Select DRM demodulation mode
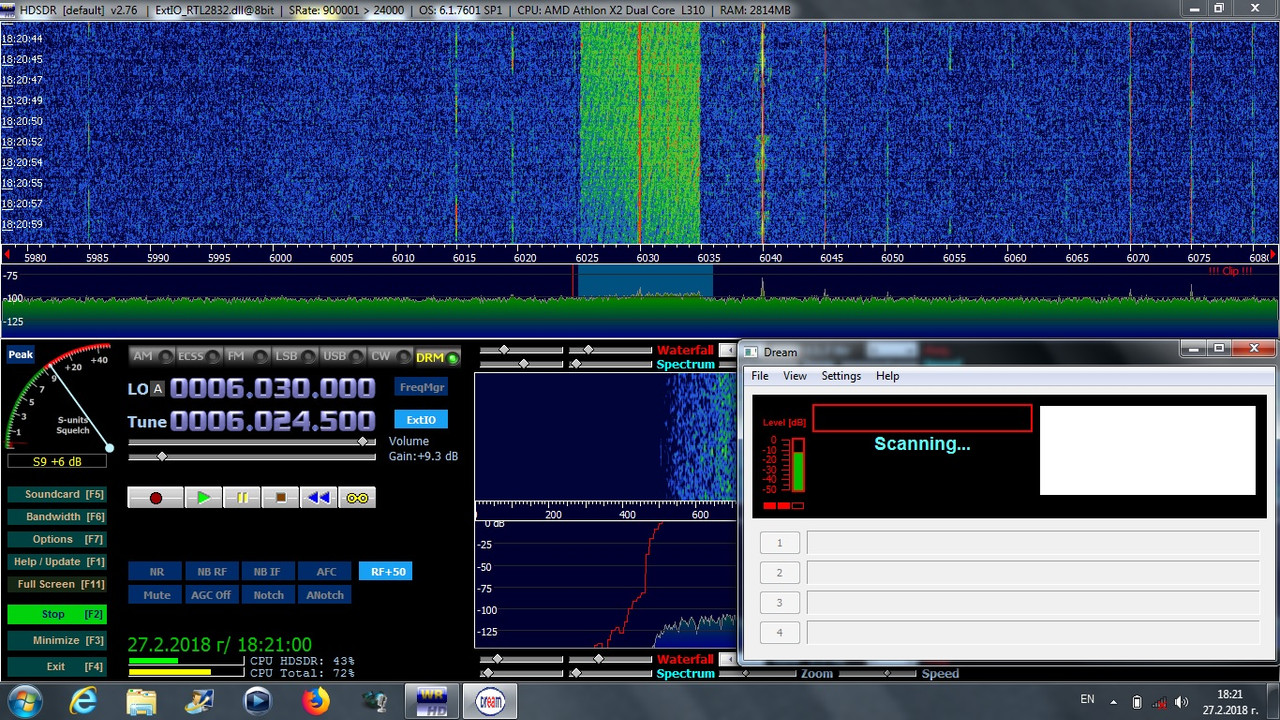 437,356
